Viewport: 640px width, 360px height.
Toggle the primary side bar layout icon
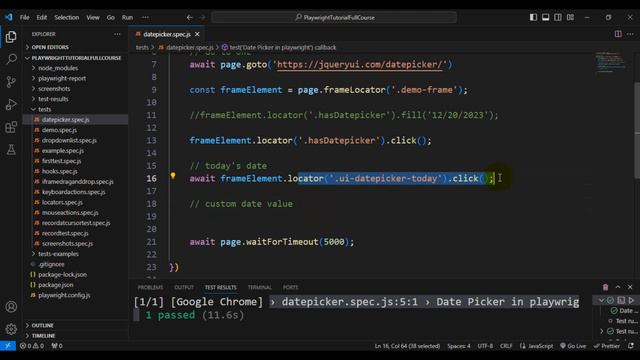[533, 17]
